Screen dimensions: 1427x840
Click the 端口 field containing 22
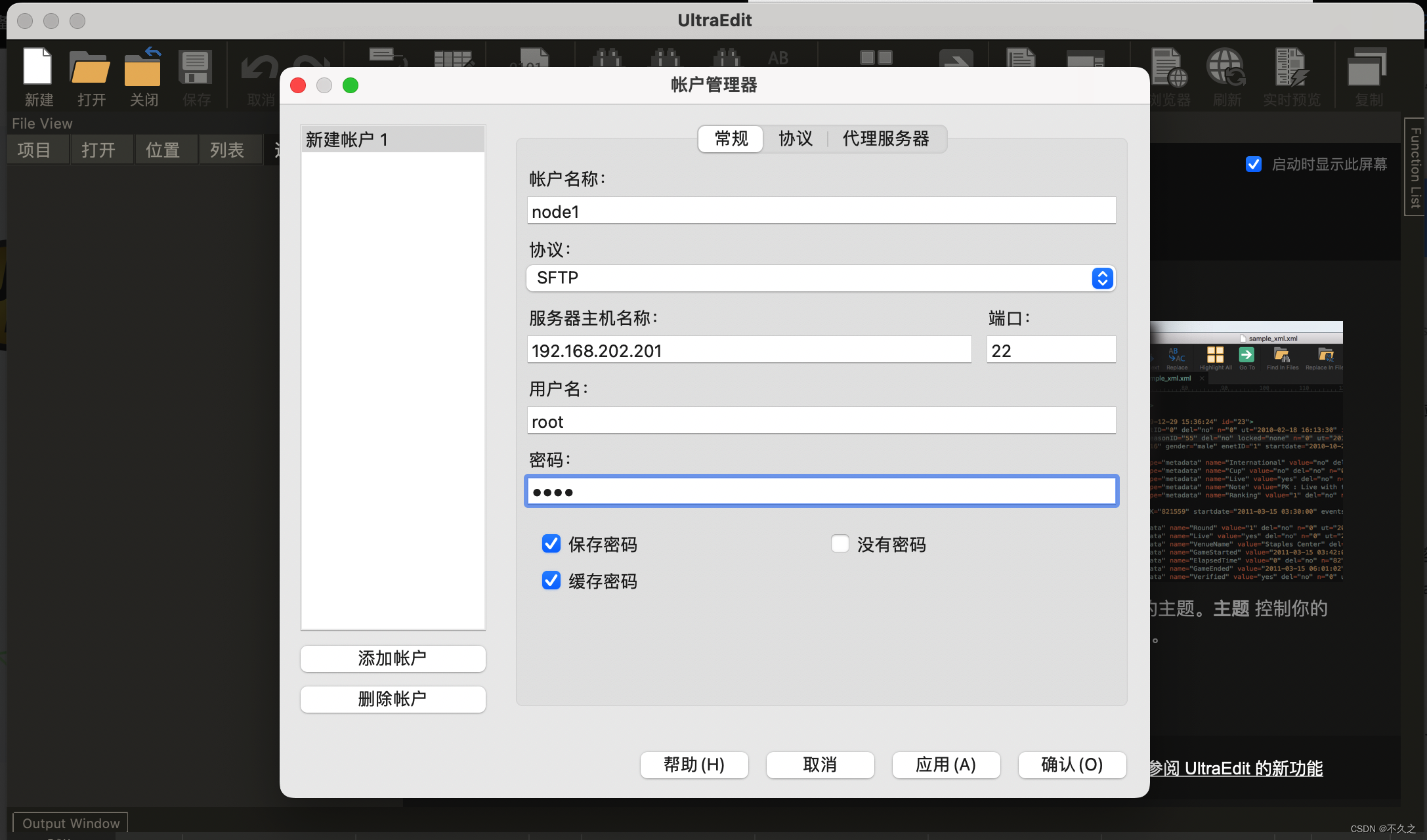1051,350
